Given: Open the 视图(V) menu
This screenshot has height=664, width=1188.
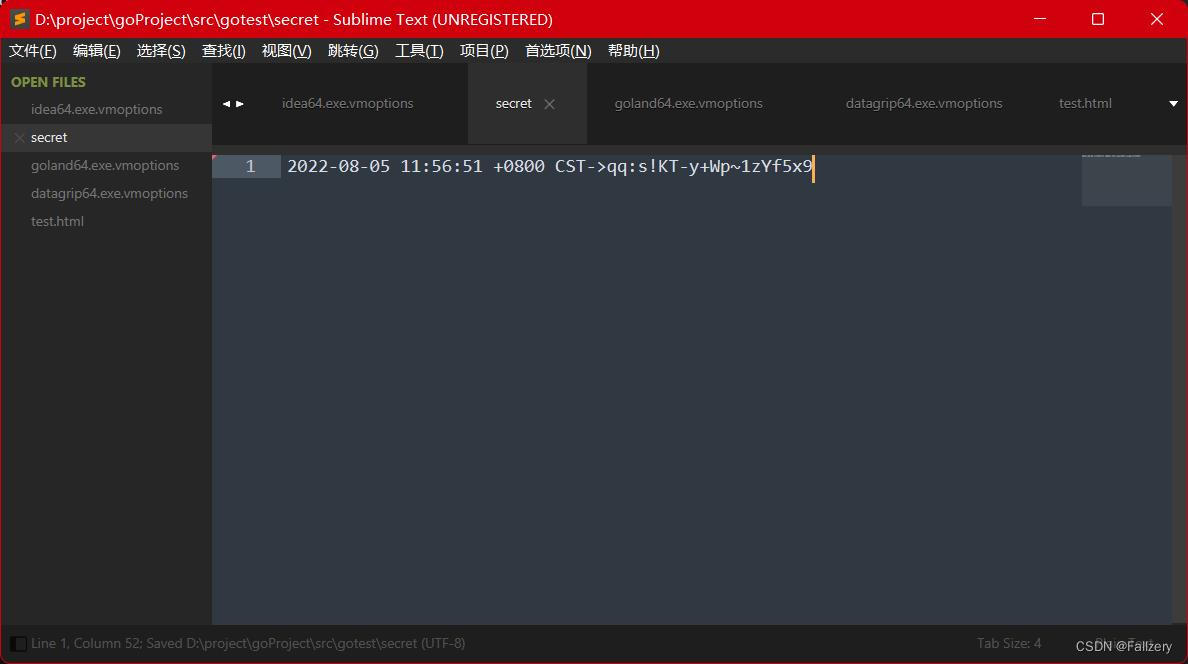Looking at the screenshot, I should point(286,51).
